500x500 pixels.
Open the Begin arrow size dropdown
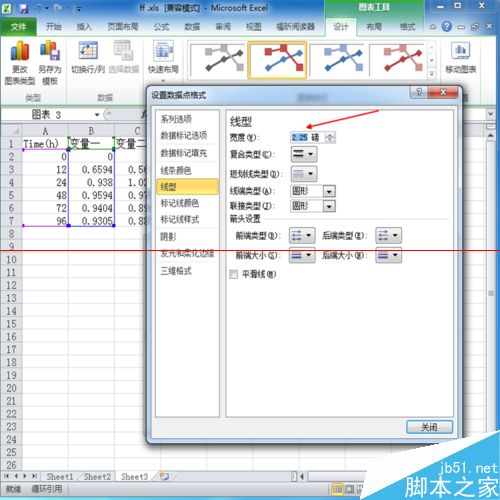pyautogui.click(x=302, y=256)
